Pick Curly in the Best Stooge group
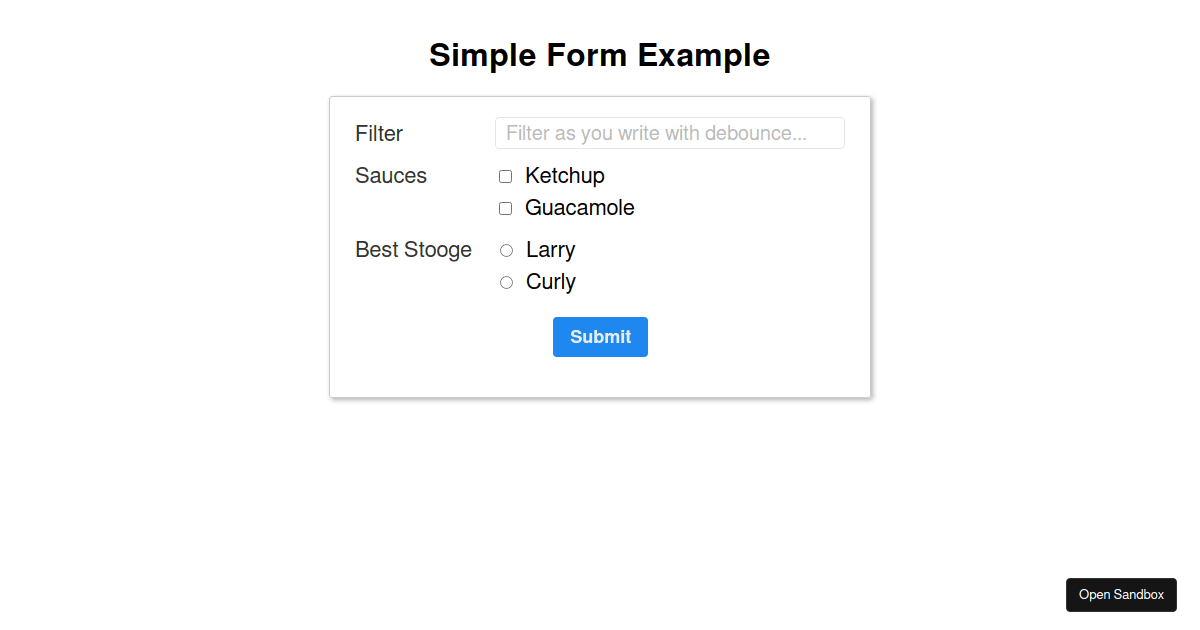The width and height of the screenshot is (1200, 630). [506, 282]
